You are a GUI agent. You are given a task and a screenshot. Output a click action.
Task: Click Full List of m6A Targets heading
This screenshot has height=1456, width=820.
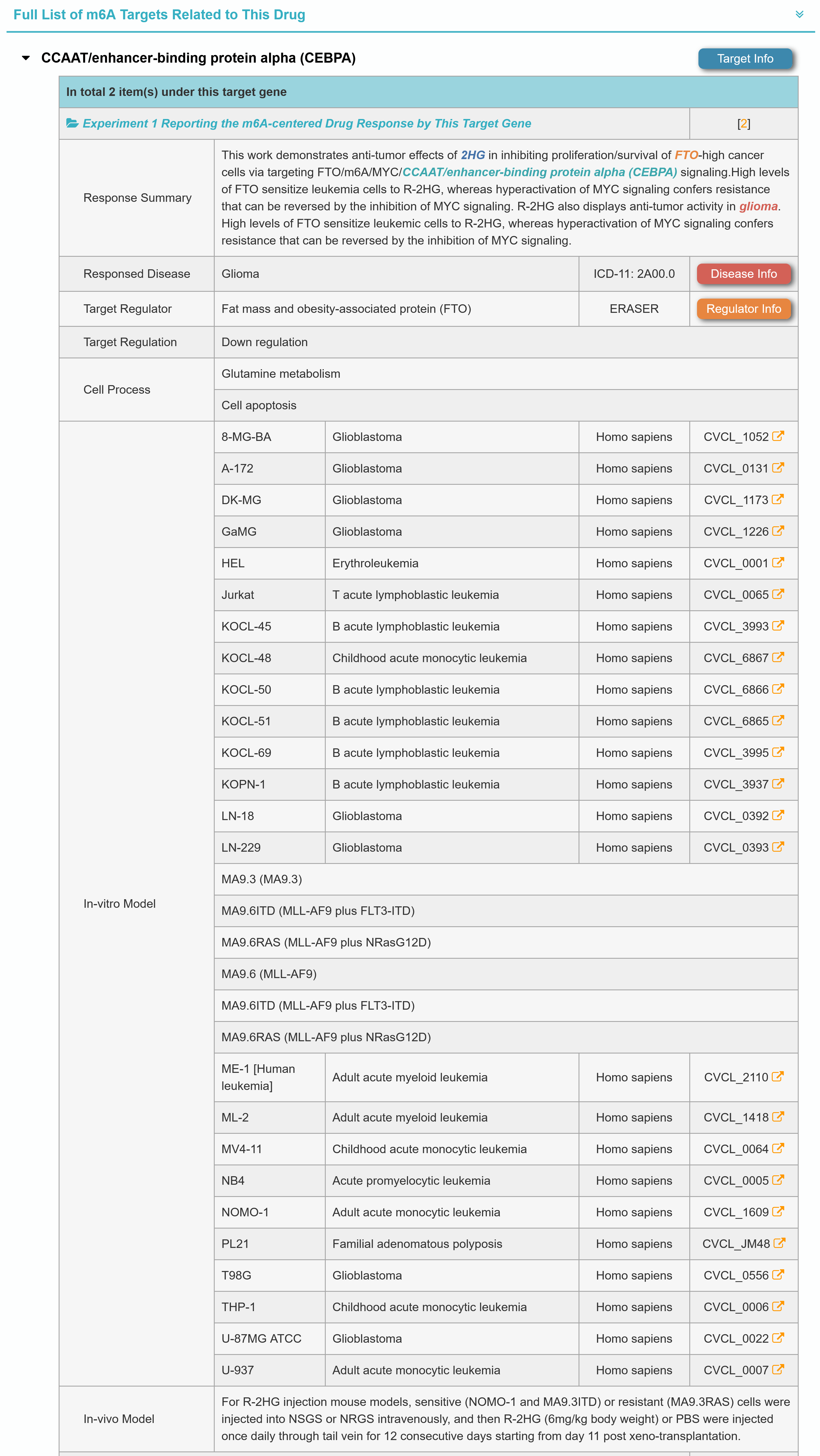pos(159,15)
